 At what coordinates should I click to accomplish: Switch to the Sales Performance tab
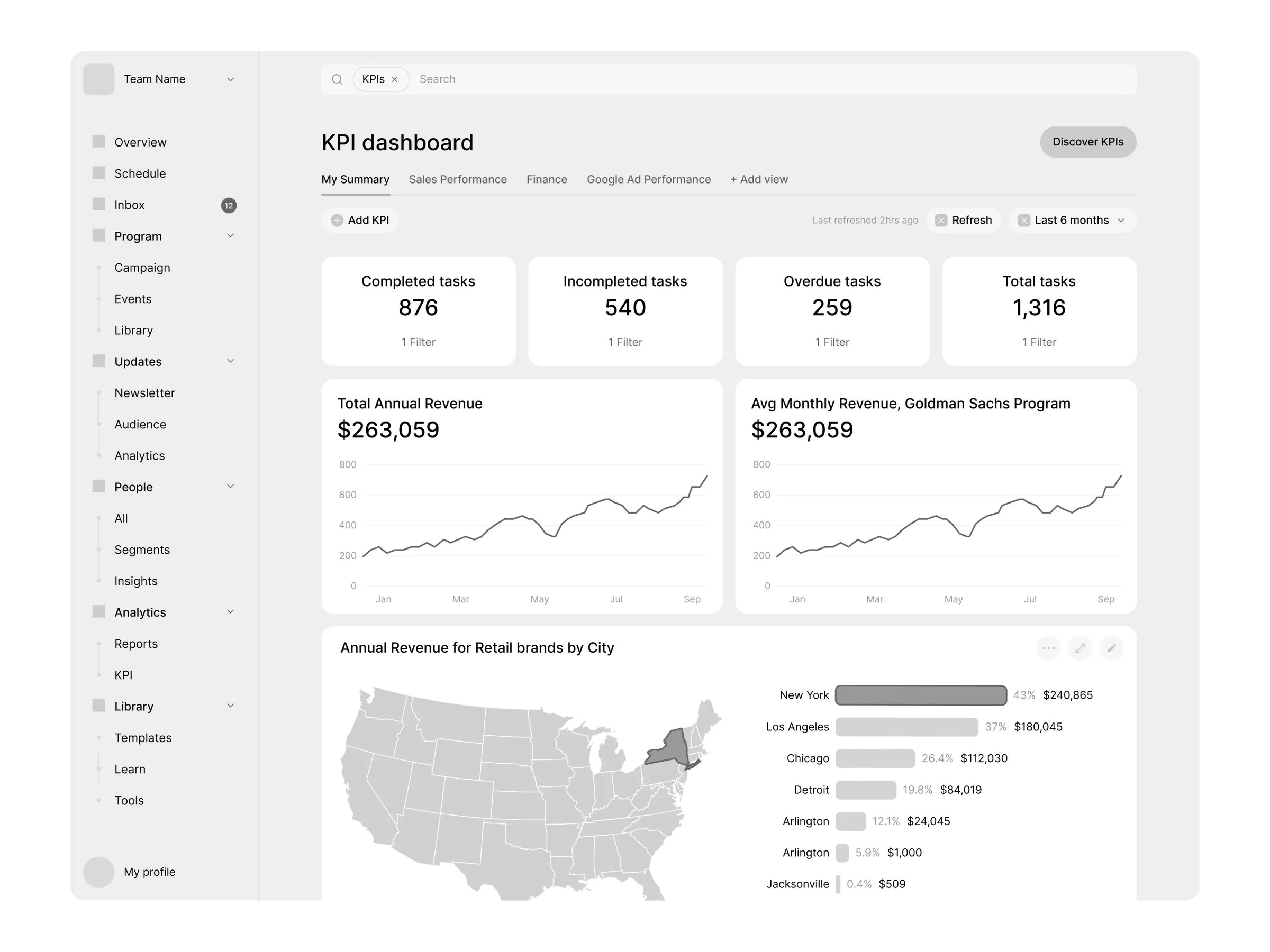458,179
